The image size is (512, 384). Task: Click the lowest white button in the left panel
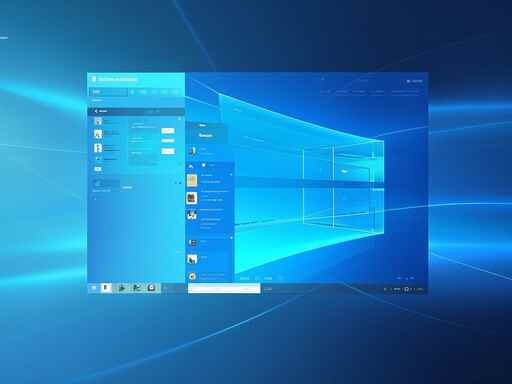tap(168, 151)
